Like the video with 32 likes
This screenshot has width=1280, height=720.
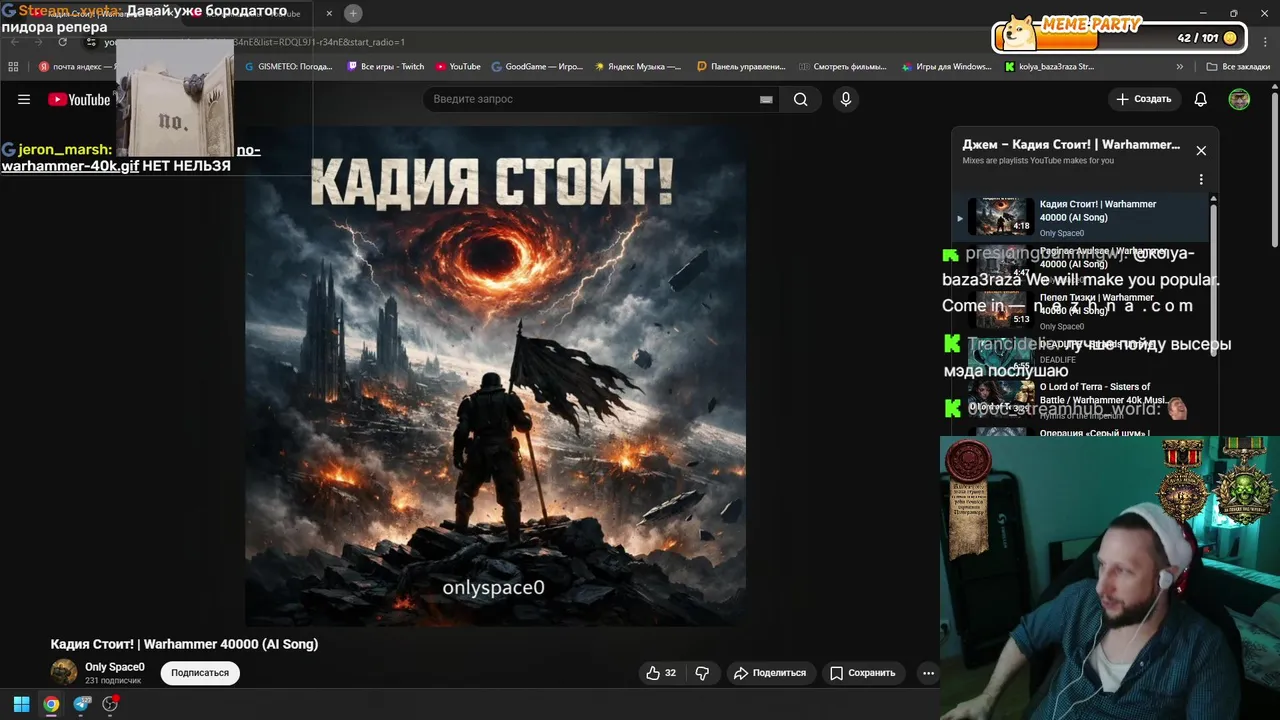661,673
